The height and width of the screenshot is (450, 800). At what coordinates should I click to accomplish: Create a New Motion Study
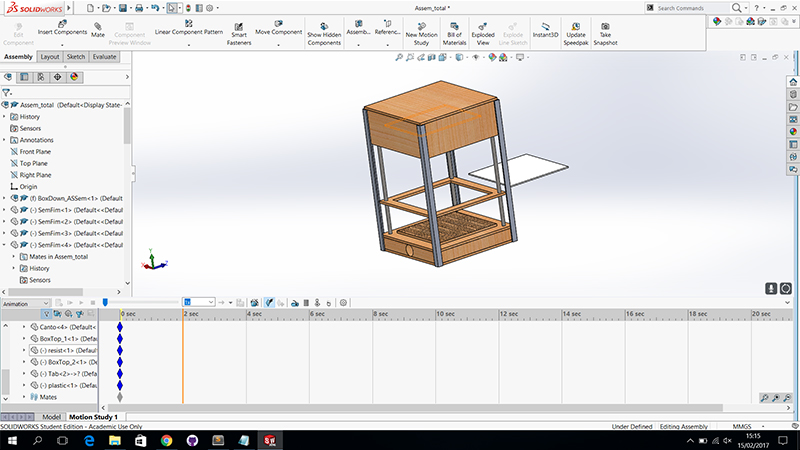[421, 34]
